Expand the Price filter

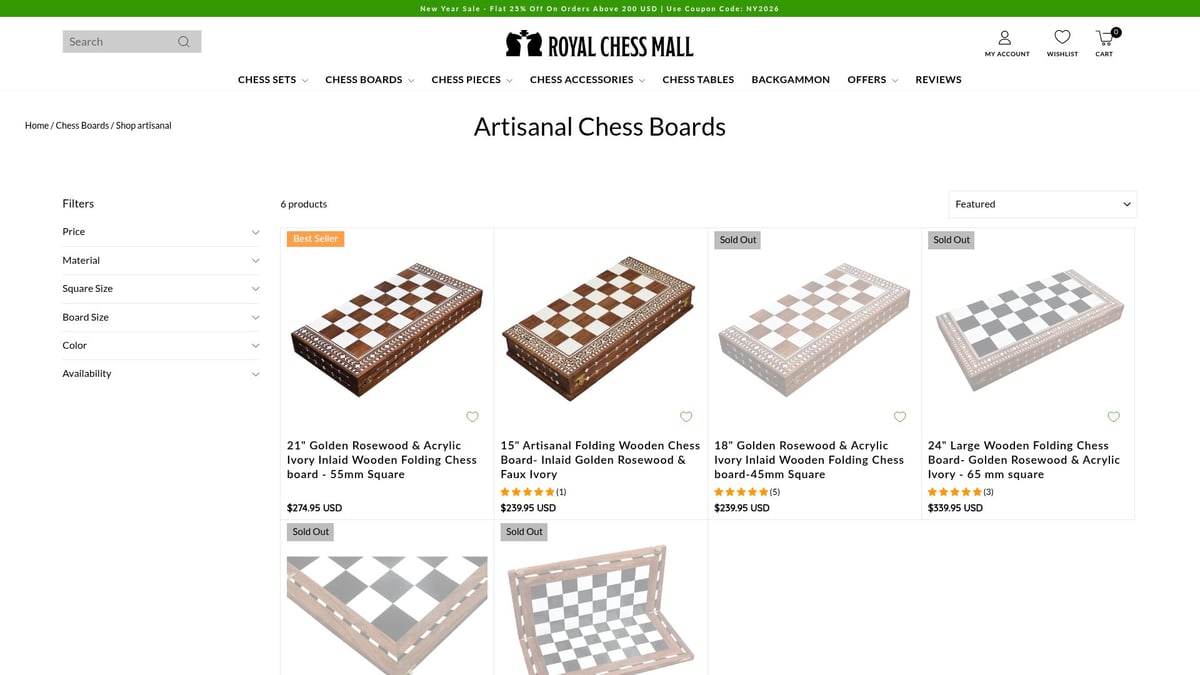coord(161,231)
